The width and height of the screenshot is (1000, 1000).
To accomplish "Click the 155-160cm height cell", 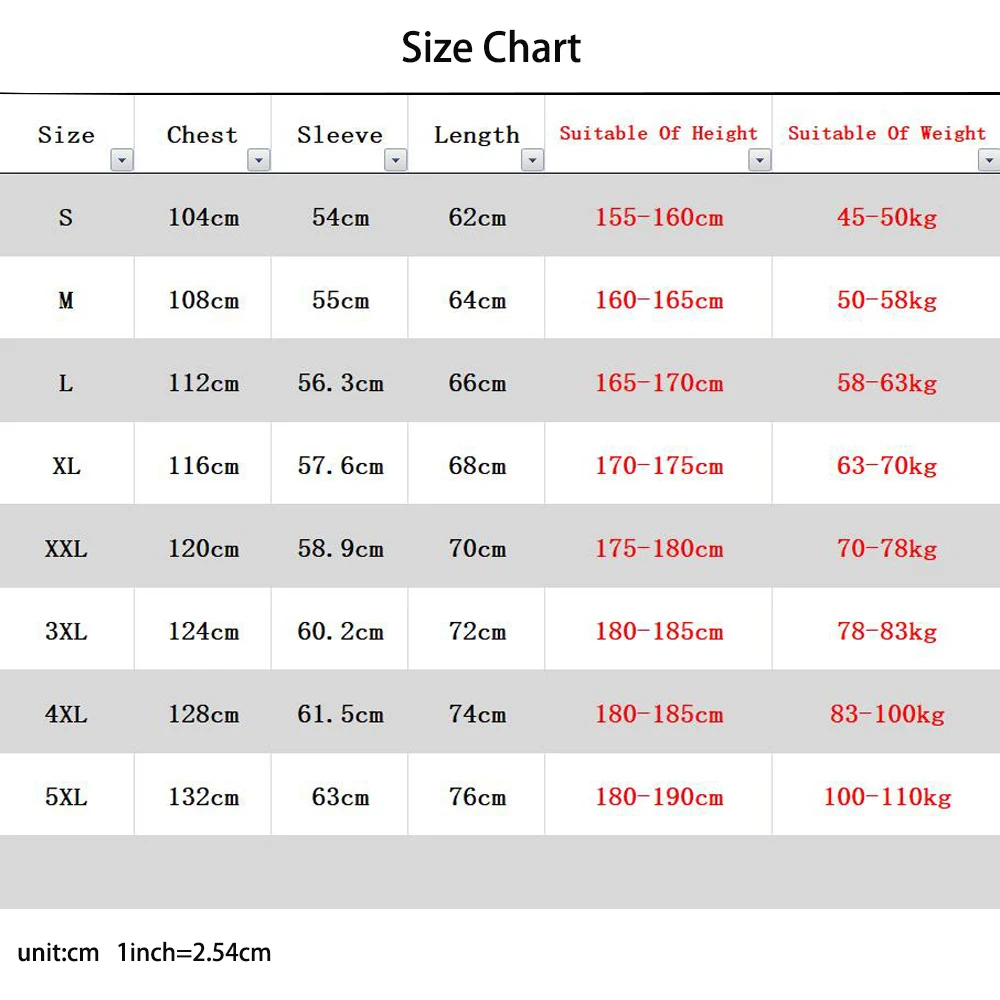I will click(x=658, y=217).
